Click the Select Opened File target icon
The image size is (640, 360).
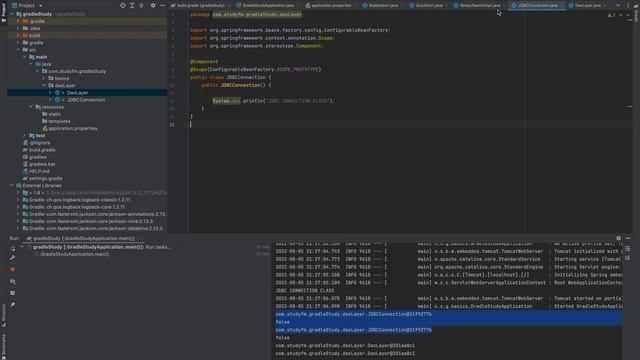[122, 5]
